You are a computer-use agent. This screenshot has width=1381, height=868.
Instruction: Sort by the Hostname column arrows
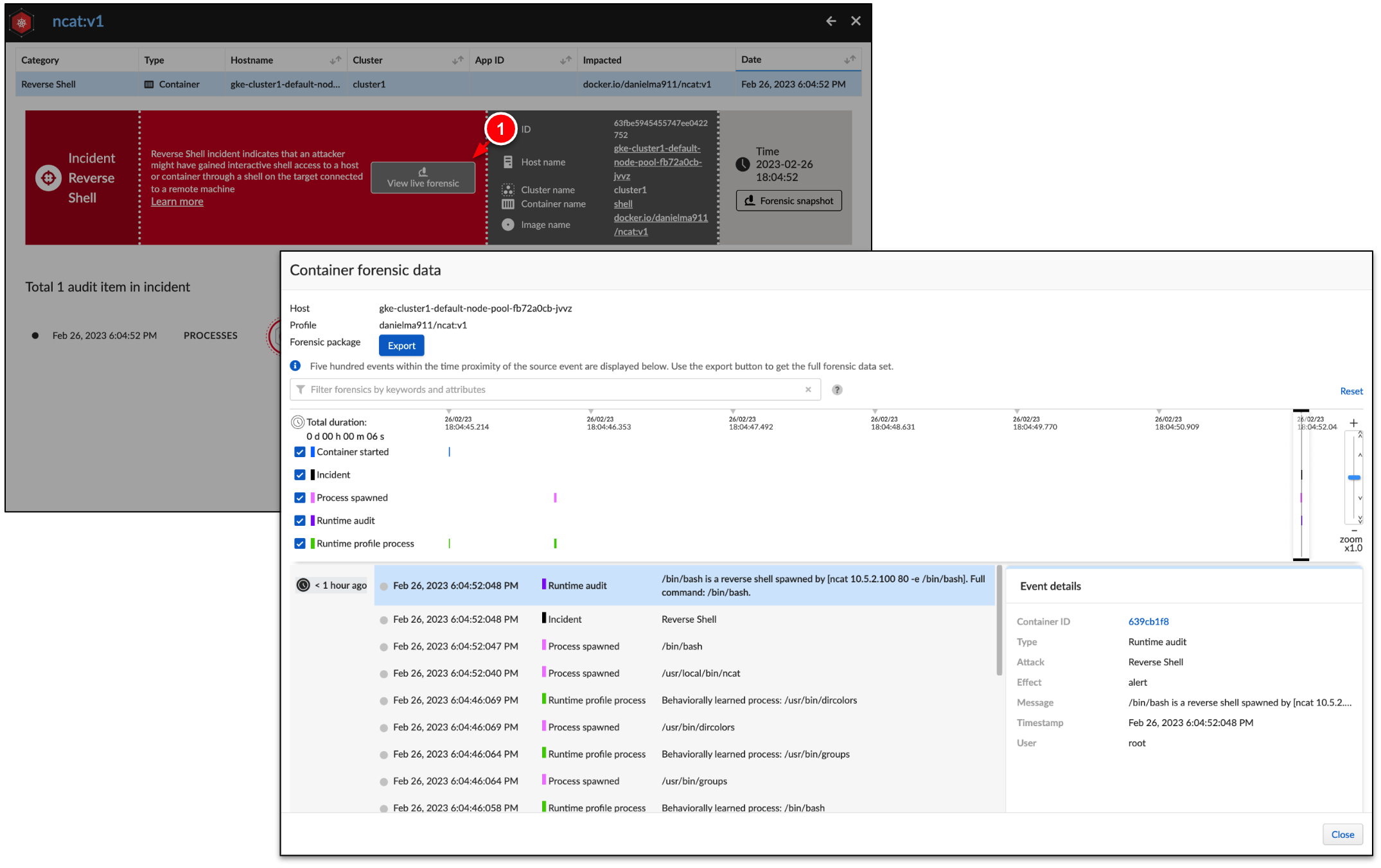[x=335, y=59]
